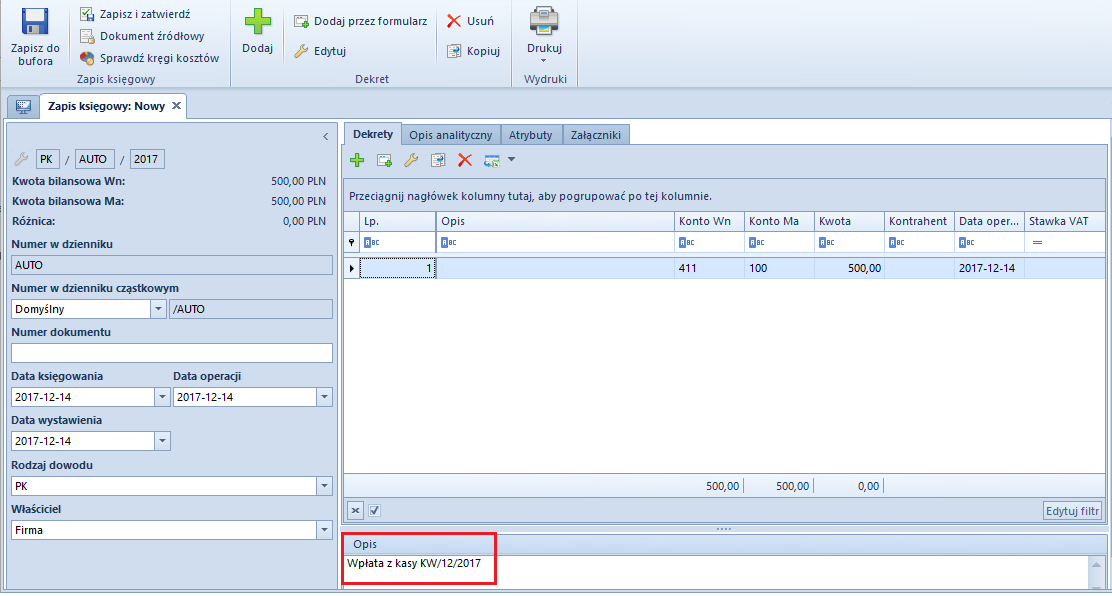Viewport: 1112px width, 596px height.
Task: Click Dodaj przez formularz in ribbon
Action: pos(360,21)
